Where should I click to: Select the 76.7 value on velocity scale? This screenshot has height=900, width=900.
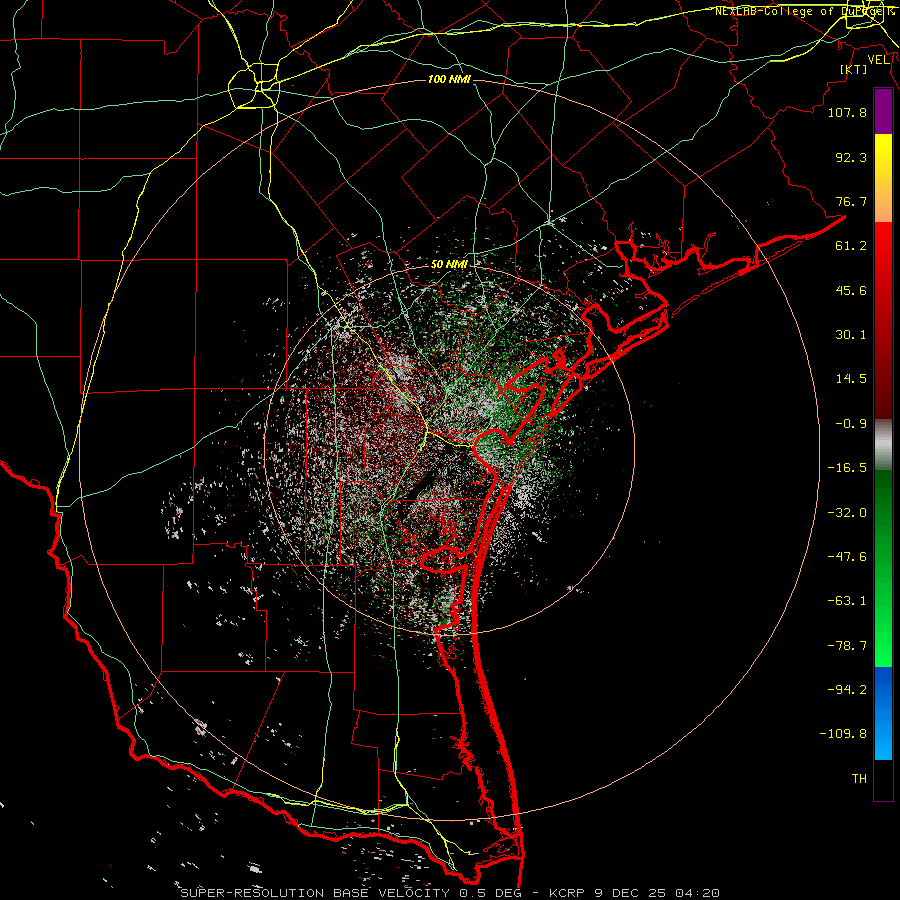851,201
